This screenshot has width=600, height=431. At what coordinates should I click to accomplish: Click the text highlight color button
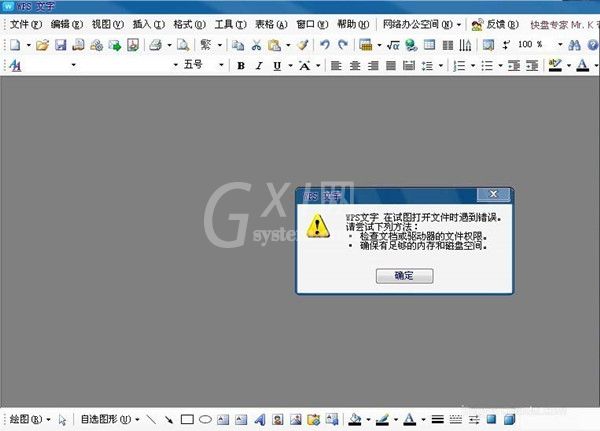point(555,66)
